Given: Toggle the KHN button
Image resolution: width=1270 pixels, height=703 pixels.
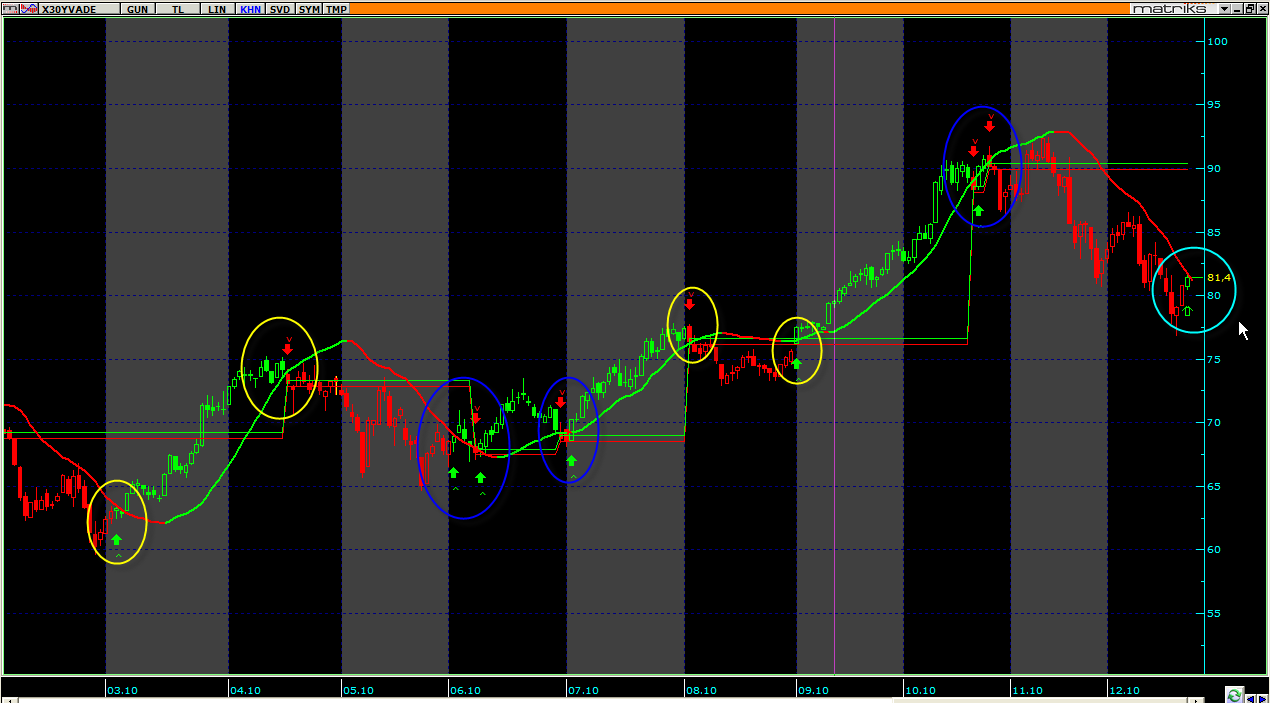Looking at the screenshot, I should pyautogui.click(x=250, y=8).
